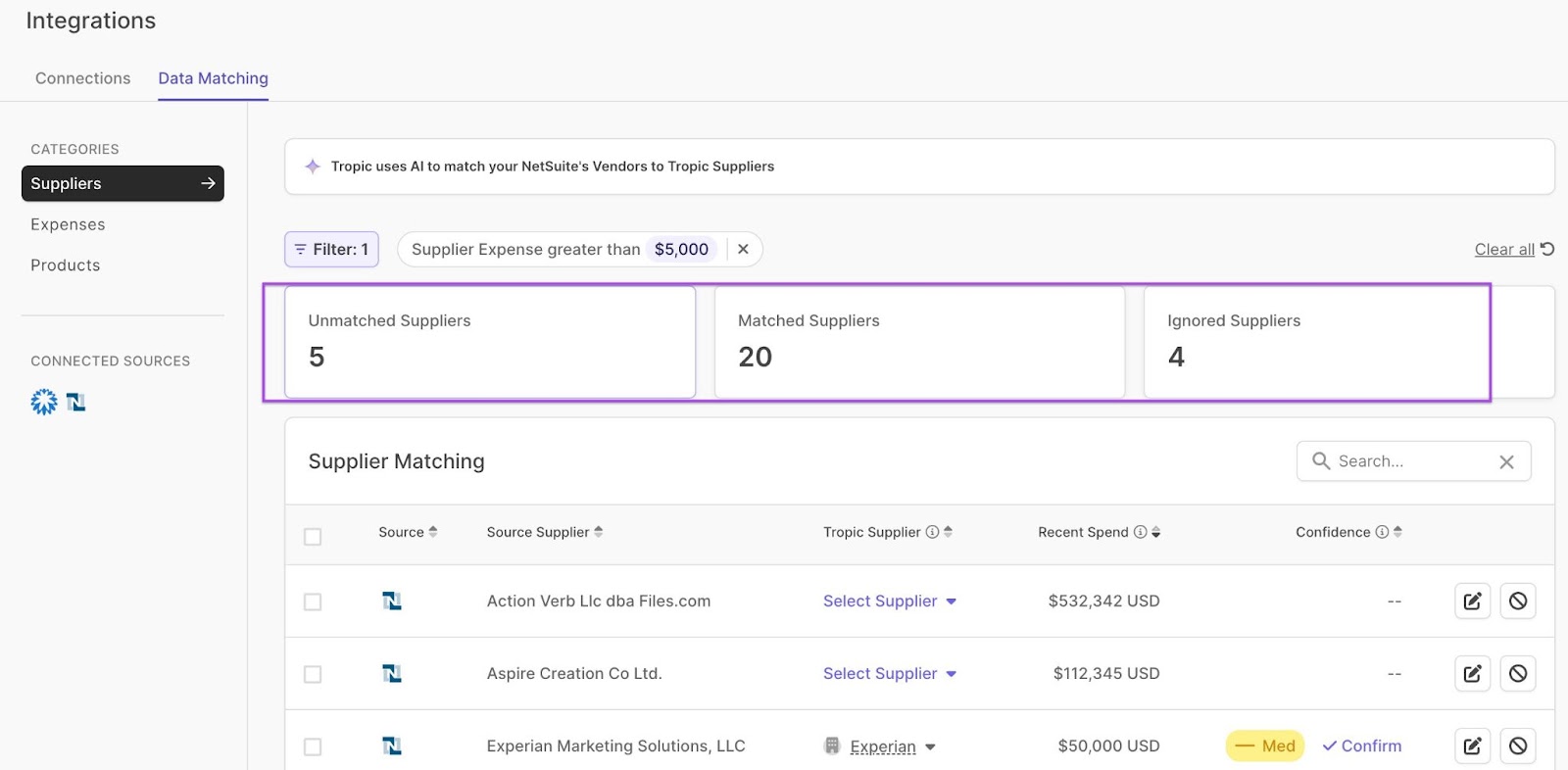The image size is (1568, 770).
Task: Click the search magnifier icon
Action: click(1321, 460)
